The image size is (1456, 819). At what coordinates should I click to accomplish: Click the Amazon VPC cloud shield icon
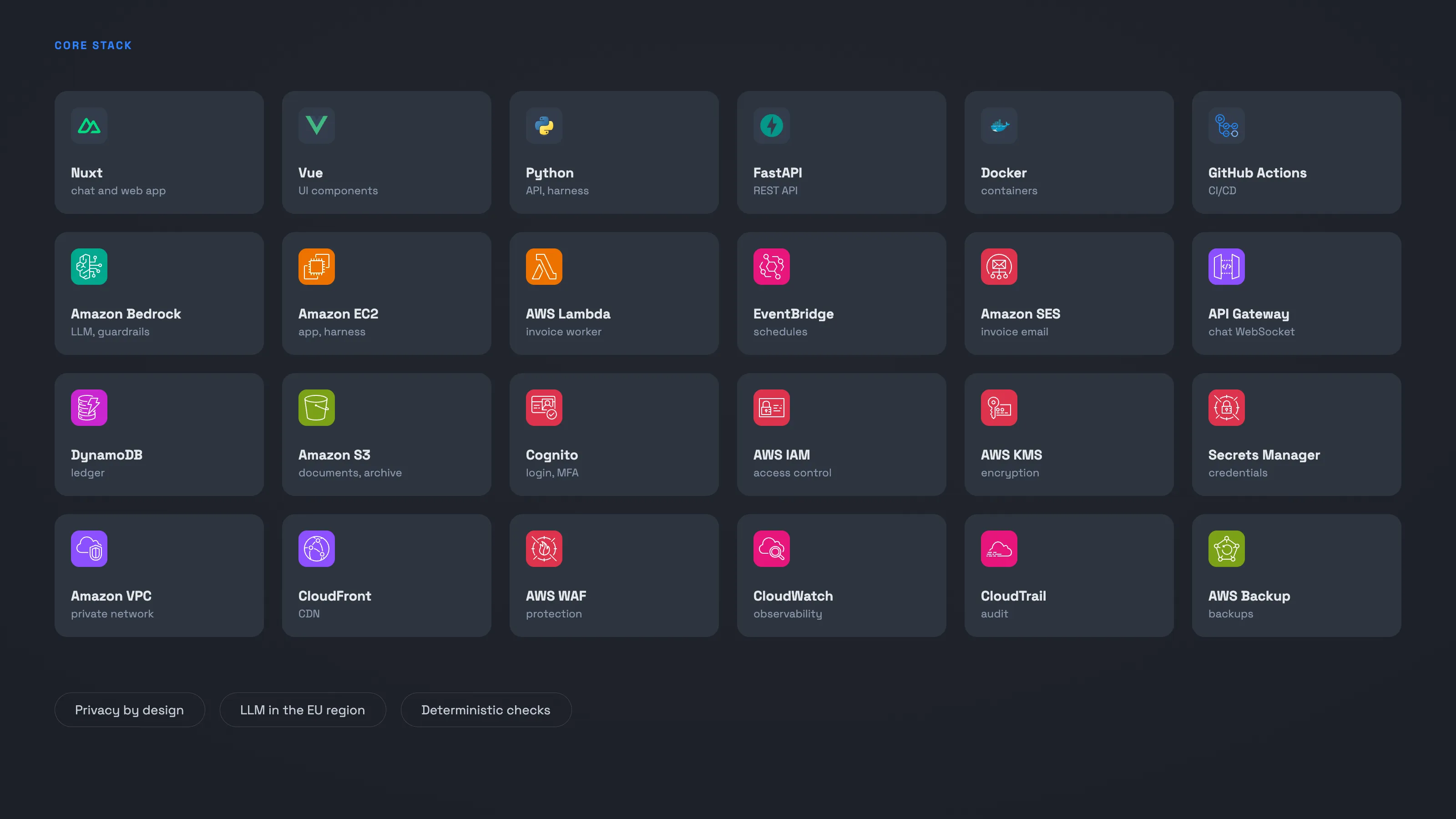pyautogui.click(x=89, y=548)
